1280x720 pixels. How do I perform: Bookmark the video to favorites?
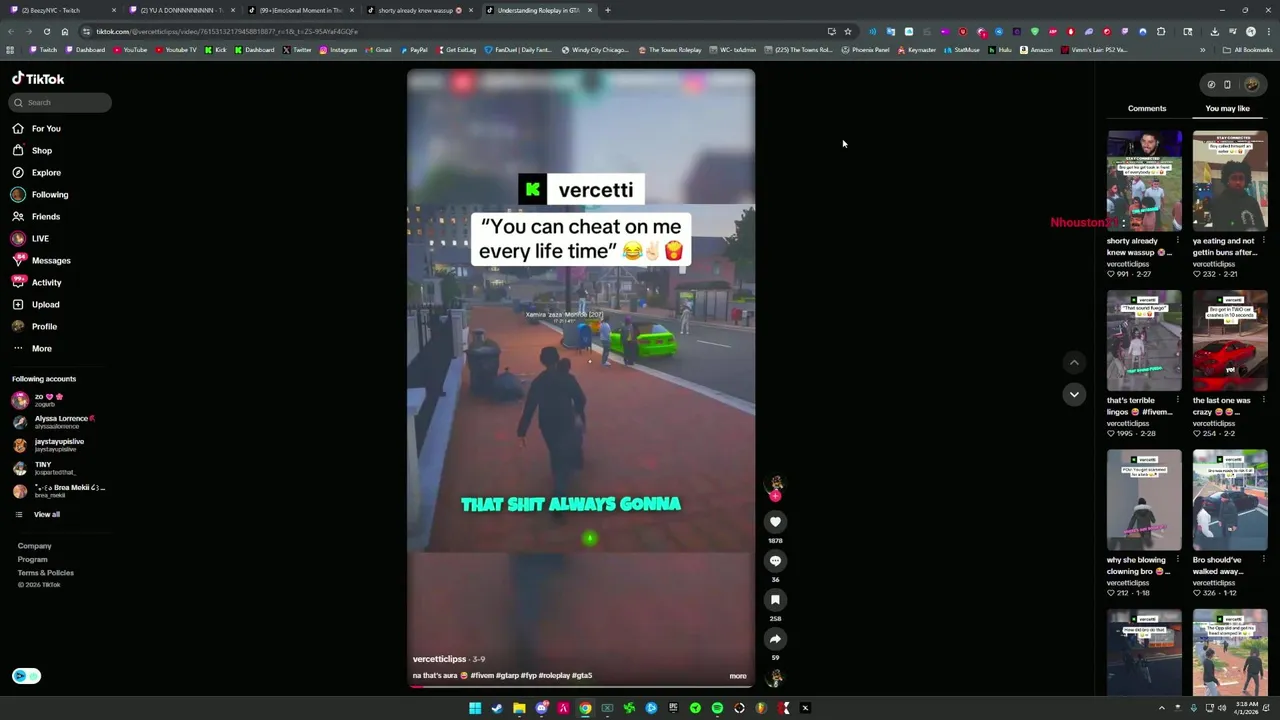pyautogui.click(x=775, y=600)
